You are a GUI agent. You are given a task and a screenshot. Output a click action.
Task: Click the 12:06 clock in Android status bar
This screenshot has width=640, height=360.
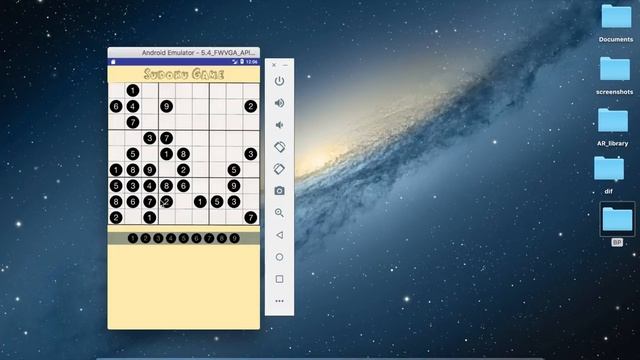coord(252,62)
